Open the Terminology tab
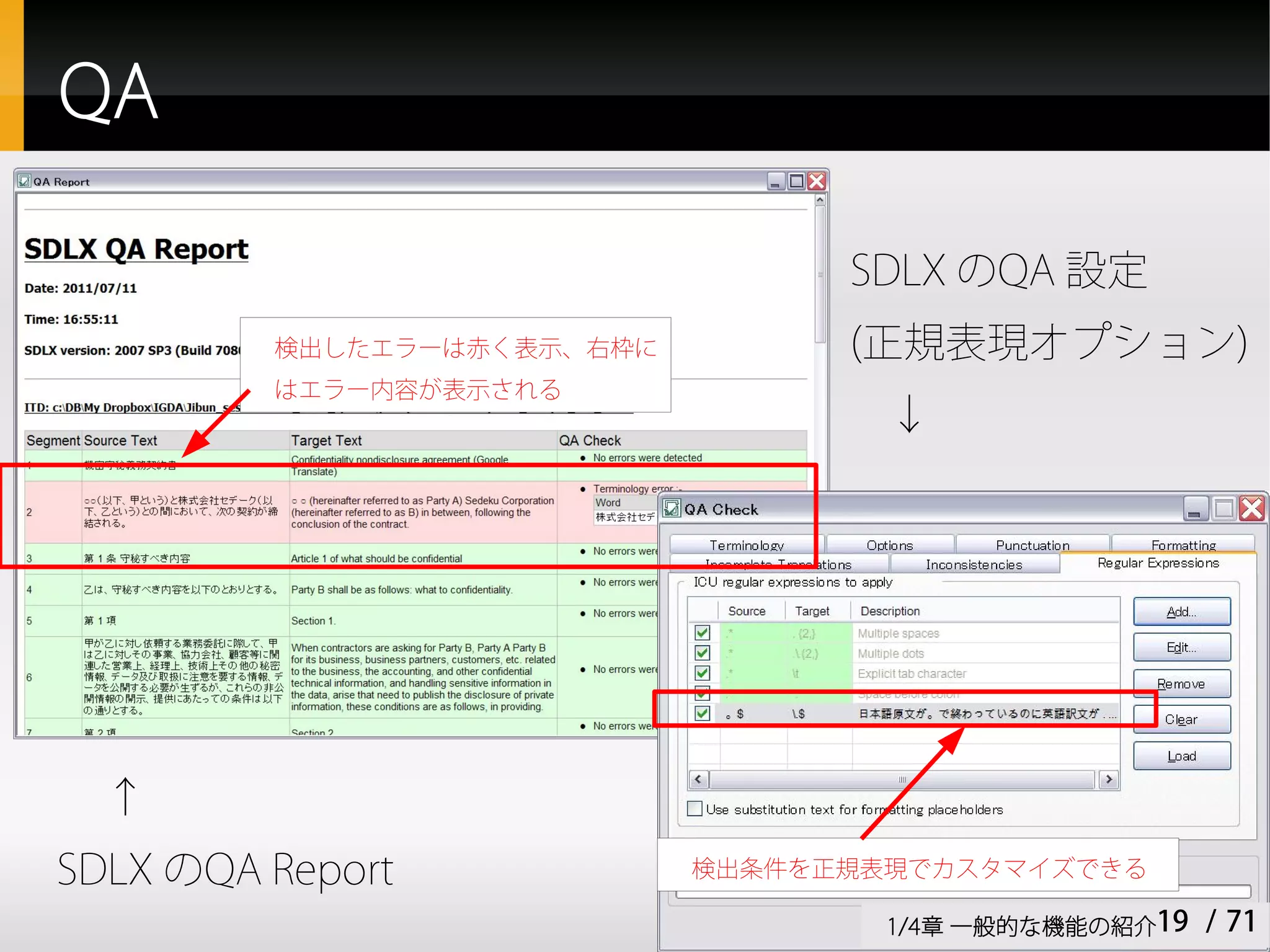This screenshot has height=952, width=1270. pos(747,545)
